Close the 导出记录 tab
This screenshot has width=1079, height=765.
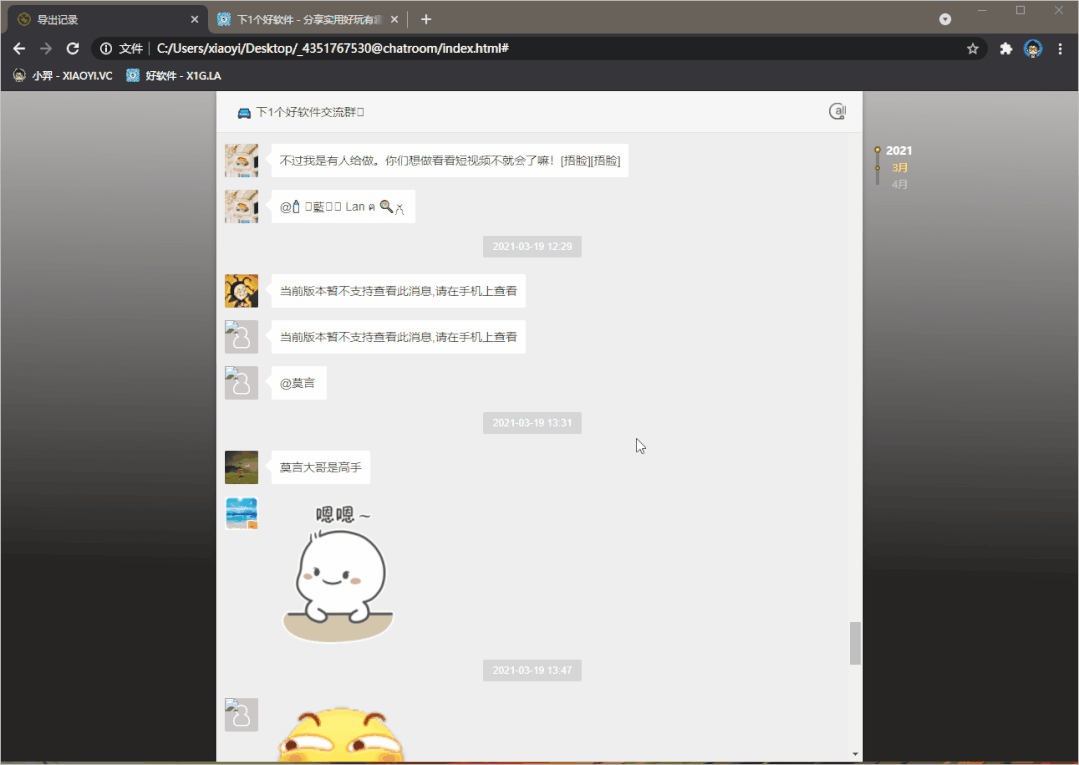[195, 19]
